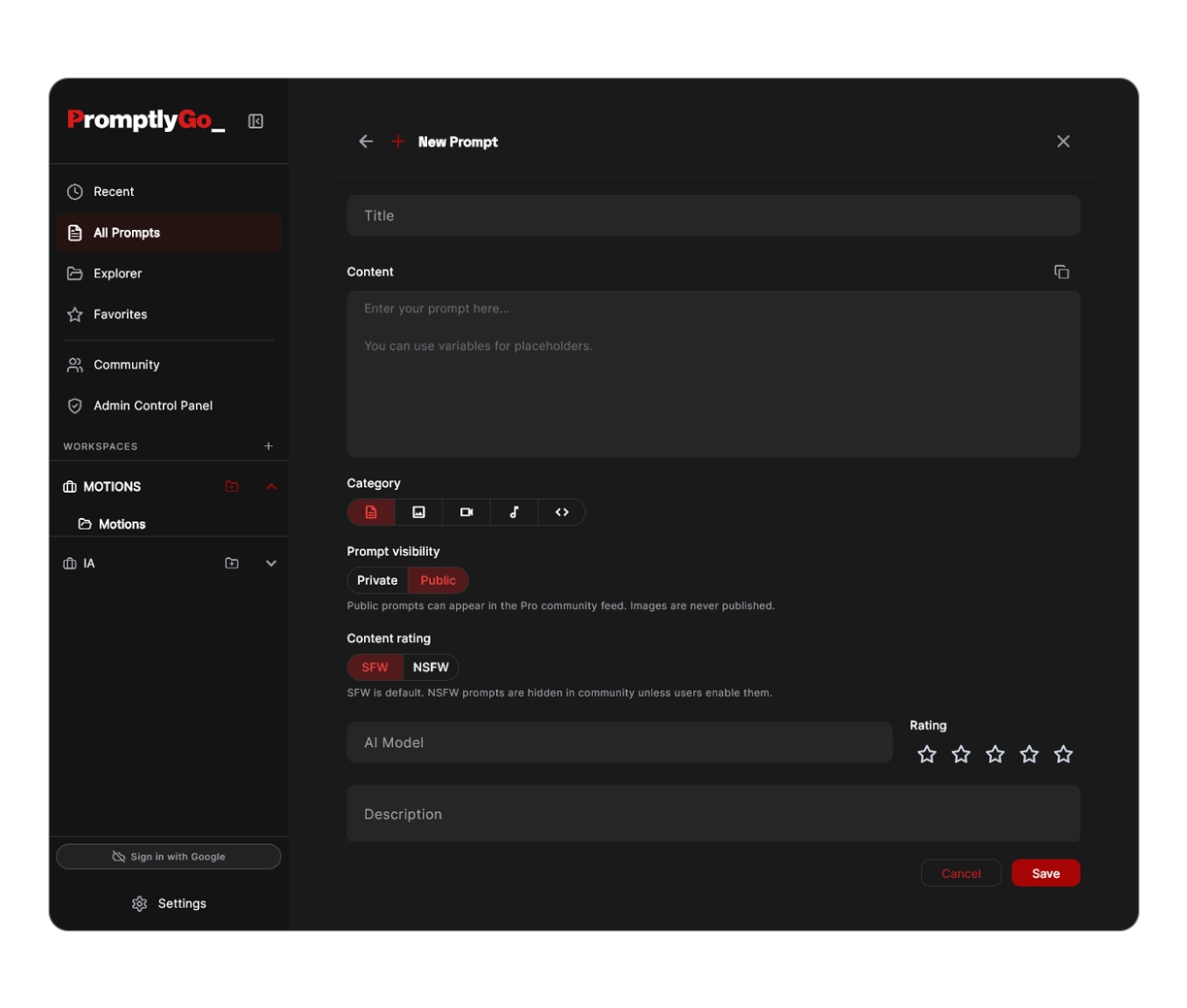The width and height of the screenshot is (1187, 1008).
Task: Expand the IA workspace
Action: click(x=271, y=563)
